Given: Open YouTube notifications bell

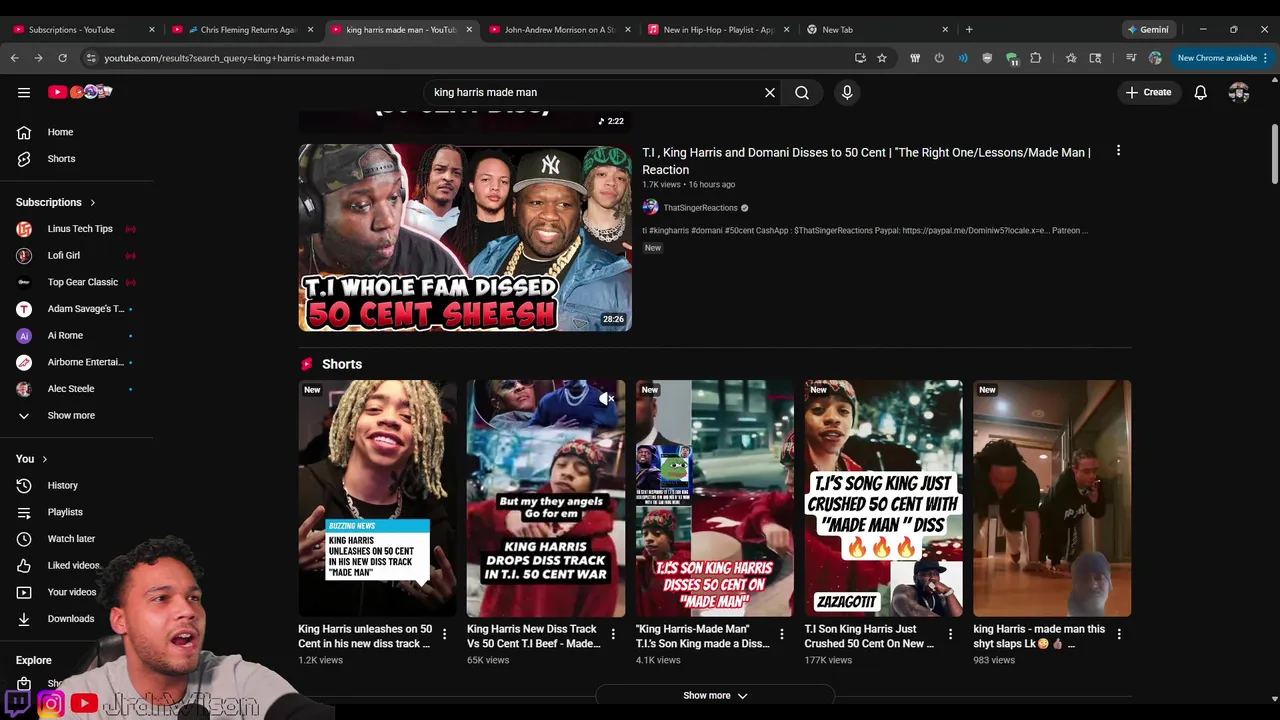Looking at the screenshot, I should tap(1200, 92).
